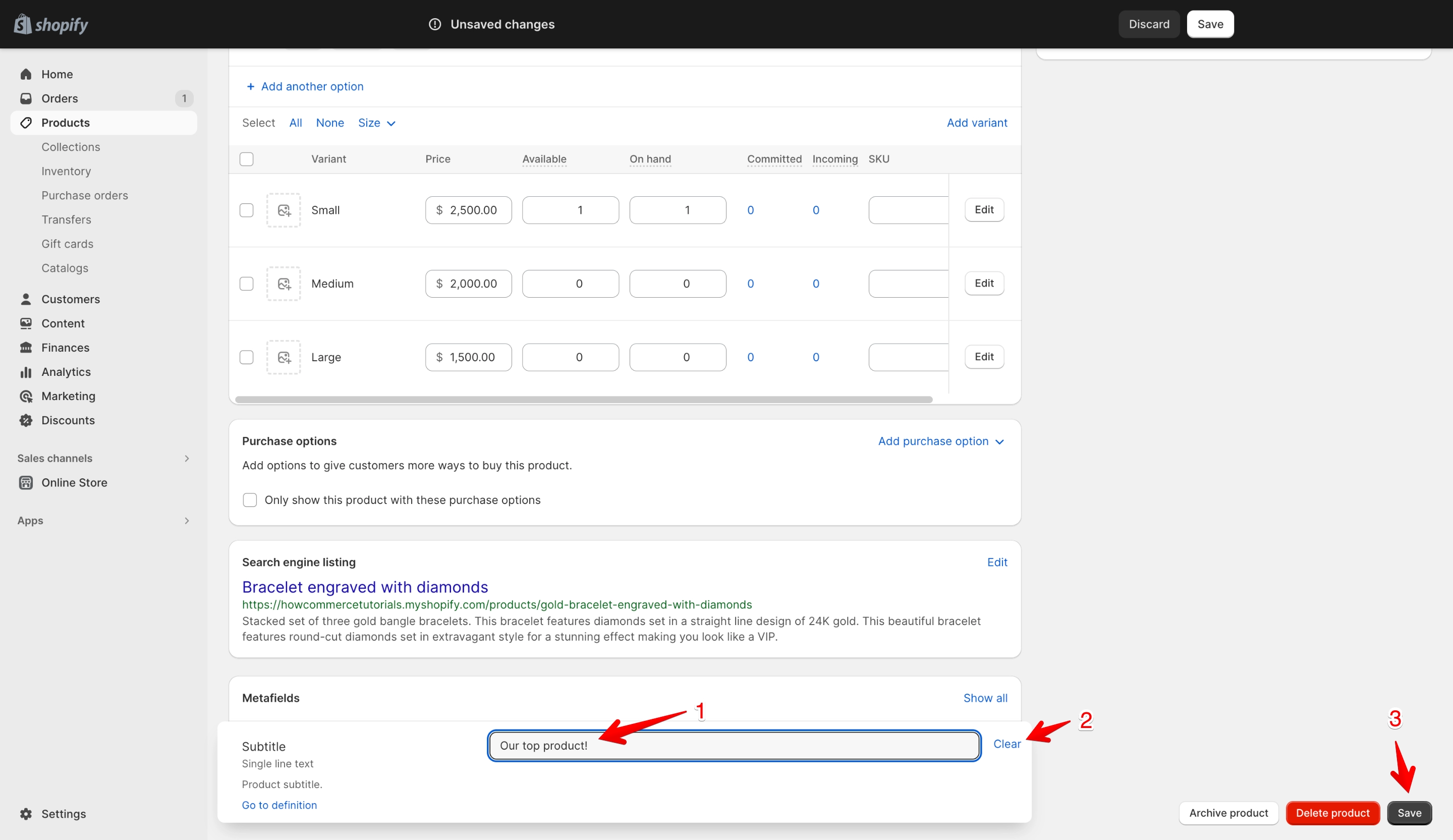The height and width of the screenshot is (840, 1453).
Task: Open Collections in the sidebar
Action: (70, 147)
